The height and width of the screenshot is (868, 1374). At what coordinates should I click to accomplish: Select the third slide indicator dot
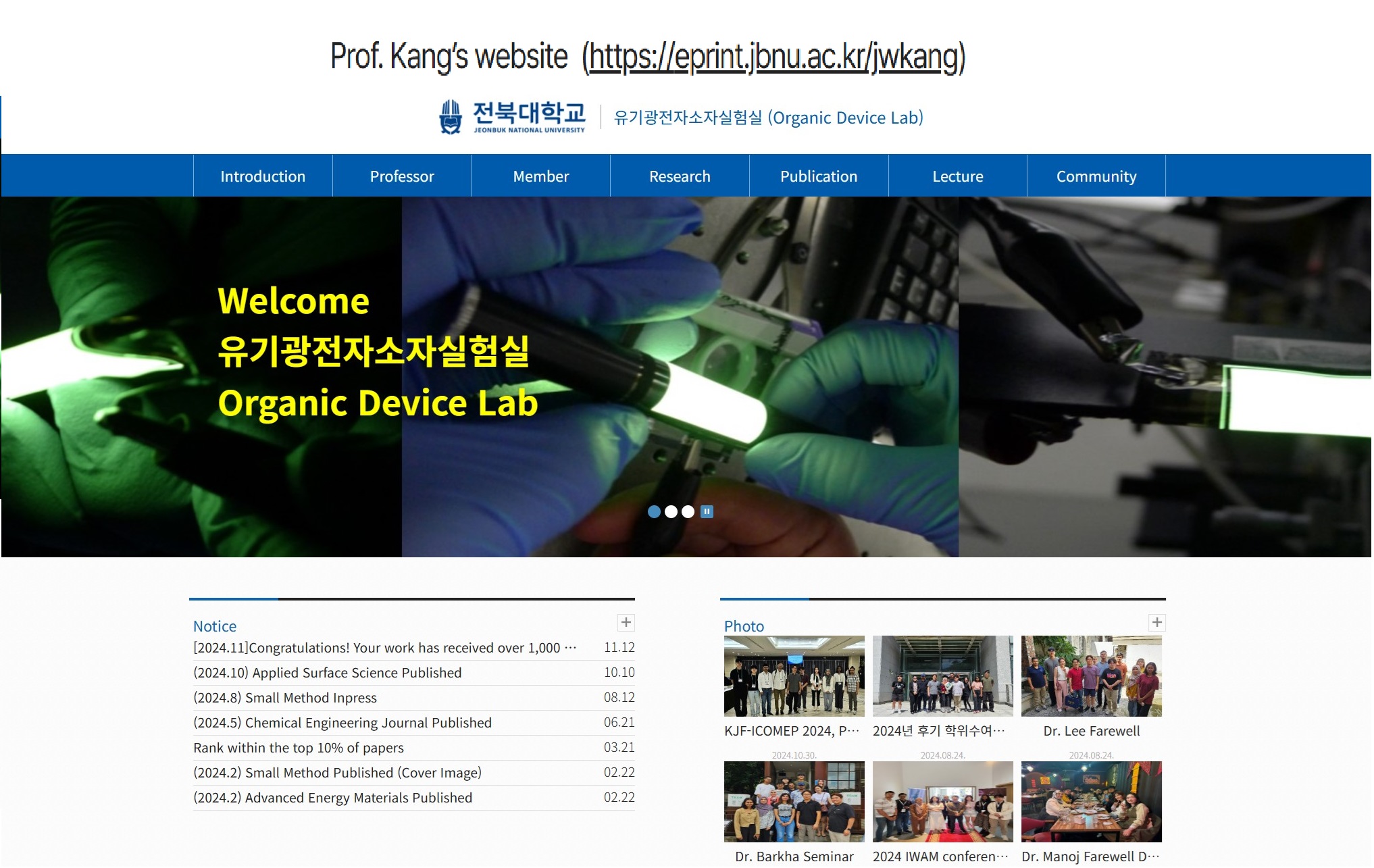[x=688, y=512]
